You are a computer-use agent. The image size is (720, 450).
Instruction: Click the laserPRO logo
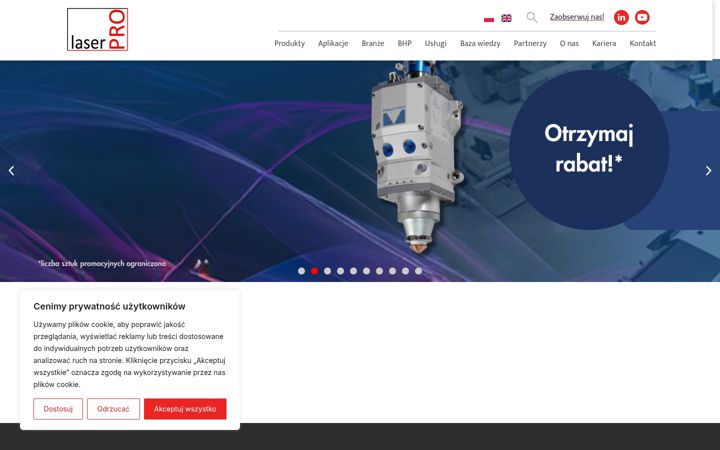tap(97, 29)
